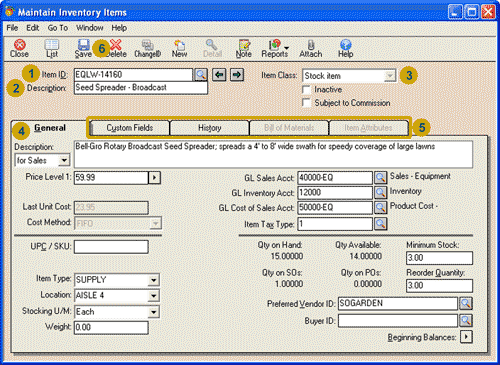Click the Item Tax Type field

[335, 224]
